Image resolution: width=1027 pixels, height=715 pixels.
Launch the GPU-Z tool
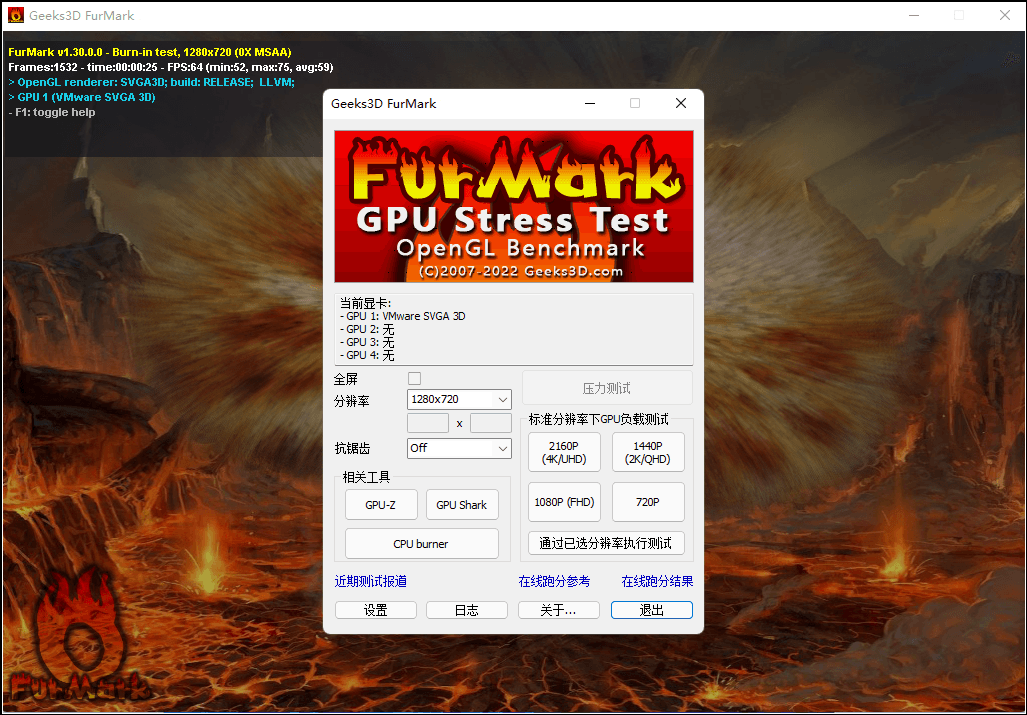tap(381, 504)
